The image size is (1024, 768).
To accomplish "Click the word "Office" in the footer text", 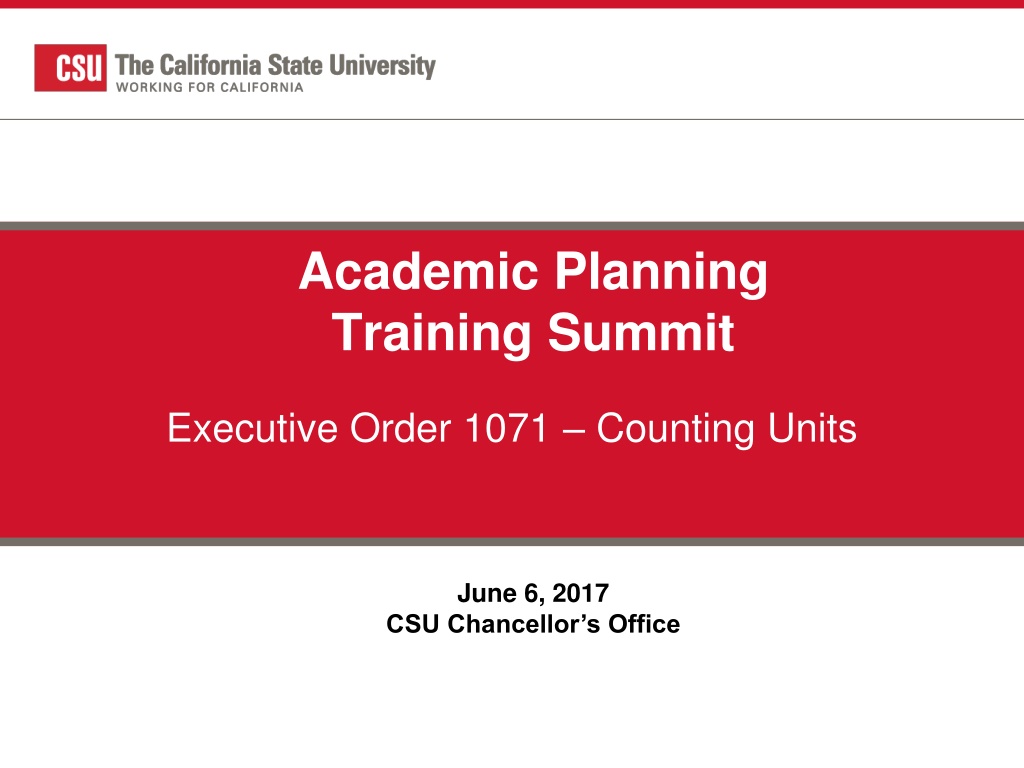I will [644, 624].
